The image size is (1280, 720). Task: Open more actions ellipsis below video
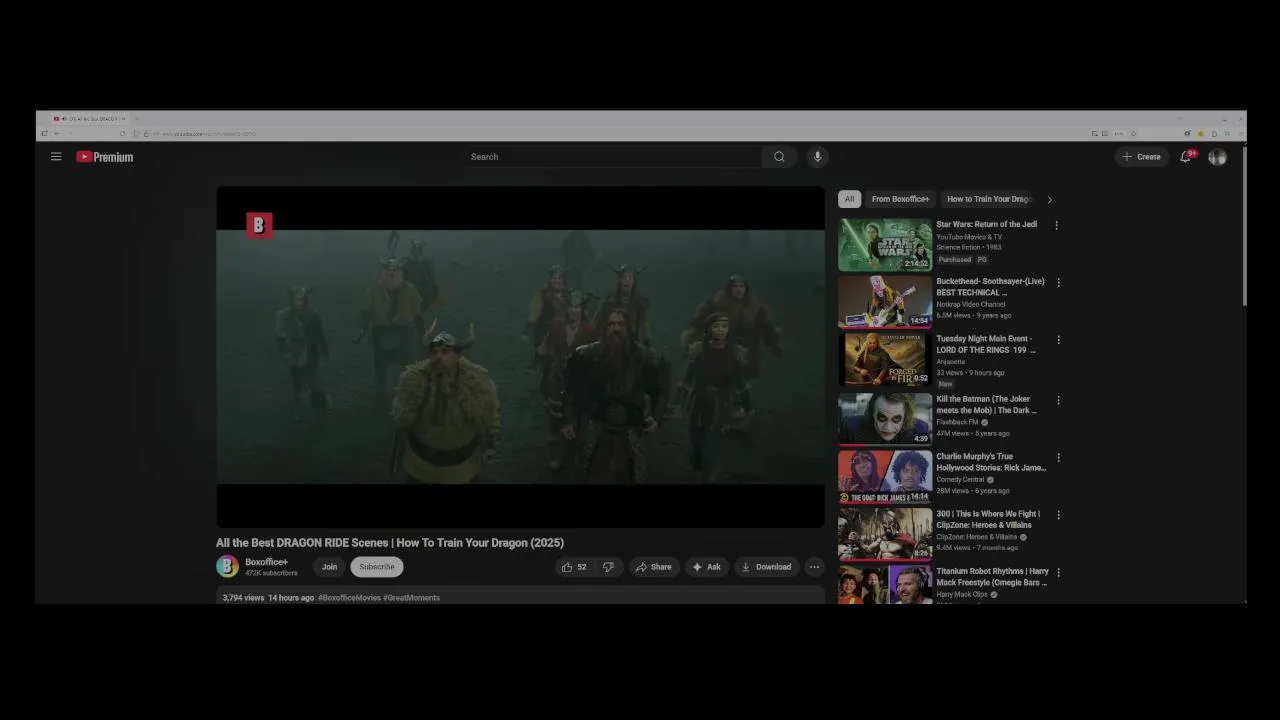tap(814, 567)
